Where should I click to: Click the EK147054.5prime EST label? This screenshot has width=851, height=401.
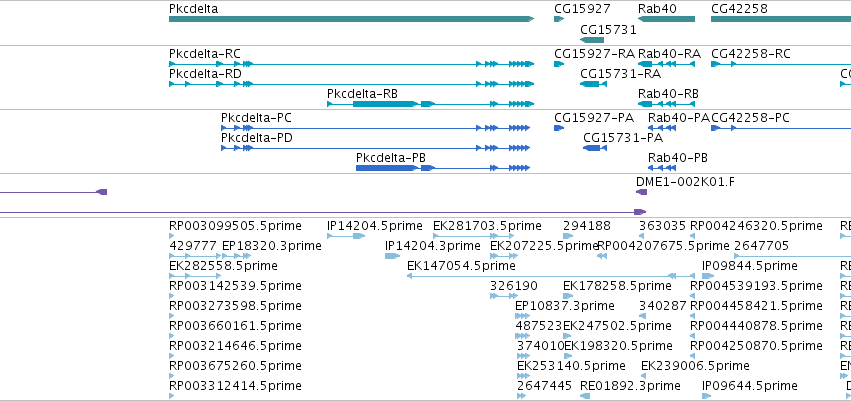tap(461, 266)
